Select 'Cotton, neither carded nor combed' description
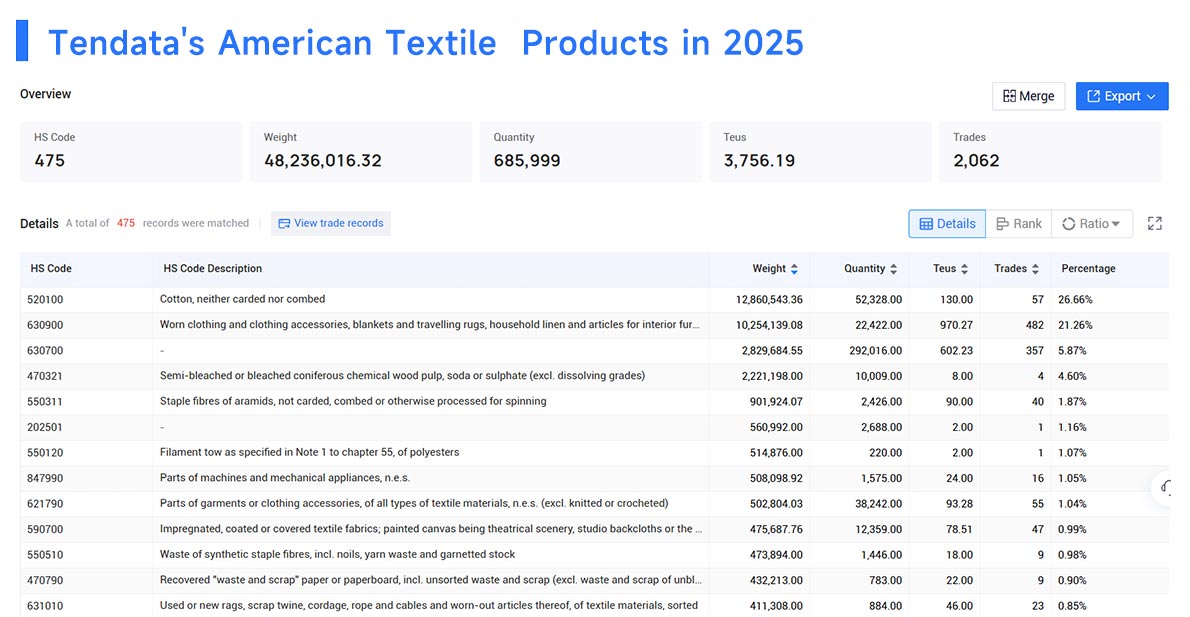1190x617 pixels. click(242, 299)
